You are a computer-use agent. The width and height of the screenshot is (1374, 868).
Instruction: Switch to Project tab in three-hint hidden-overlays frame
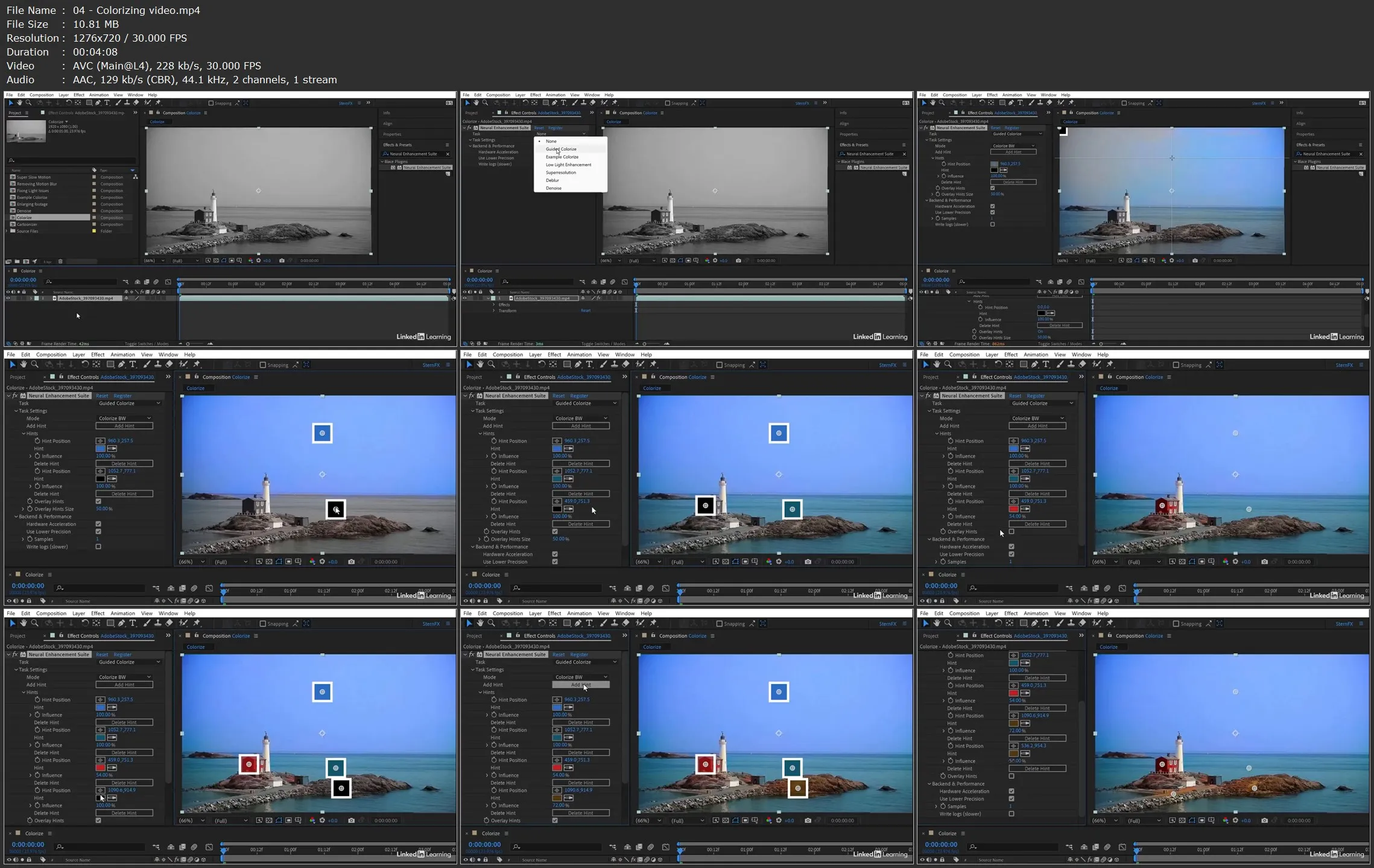[931, 377]
